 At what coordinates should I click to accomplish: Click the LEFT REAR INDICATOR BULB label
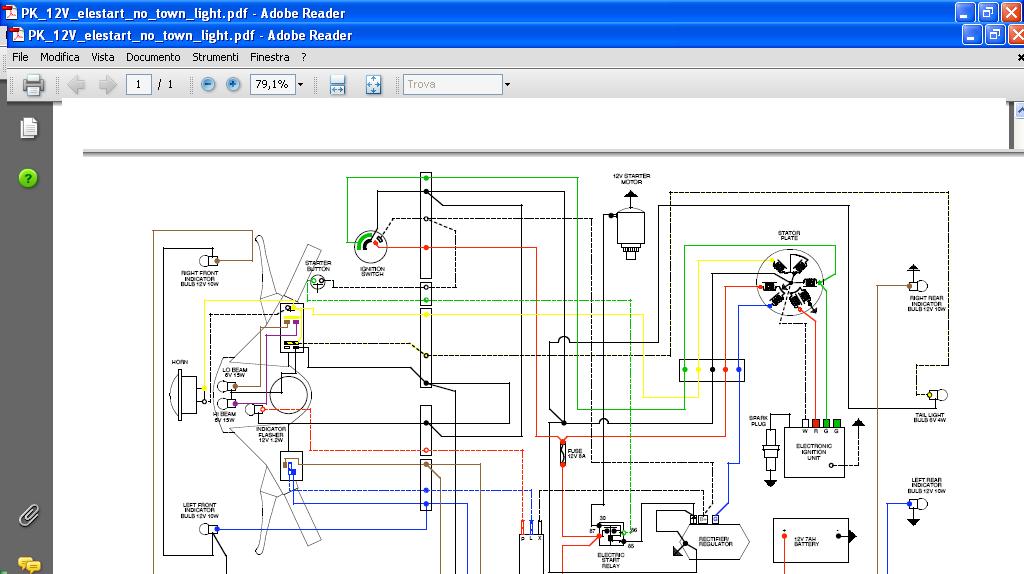(926, 485)
